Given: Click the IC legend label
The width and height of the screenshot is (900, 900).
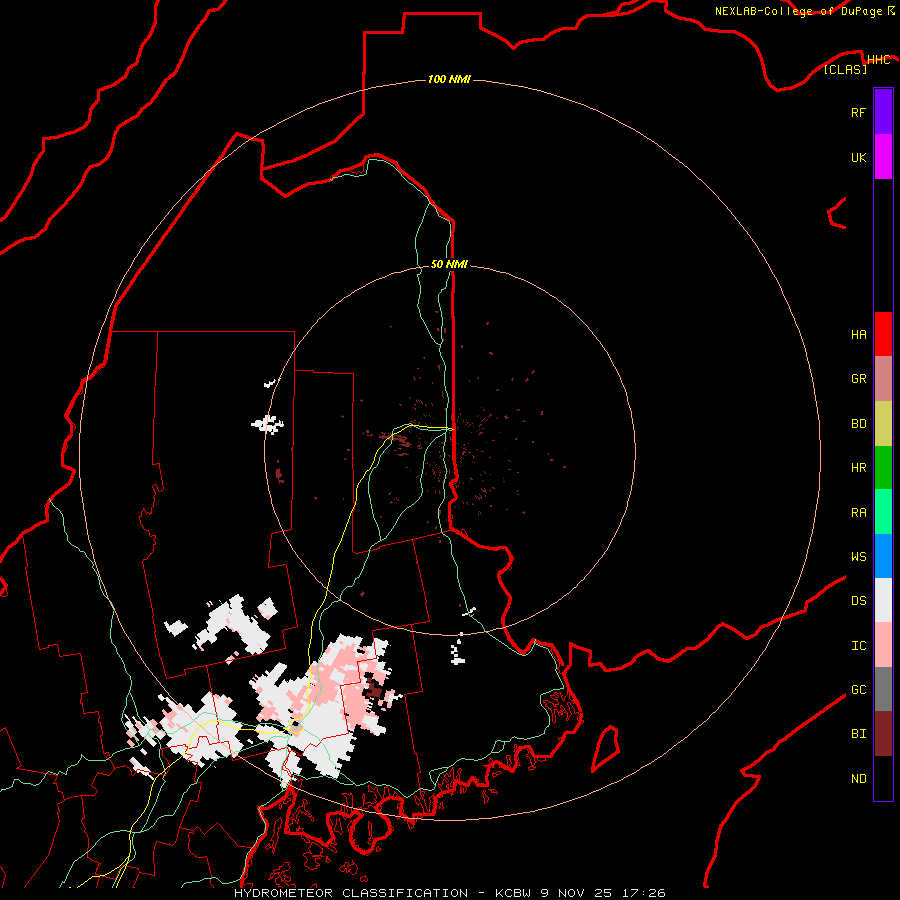Looking at the screenshot, I should pyautogui.click(x=858, y=646).
